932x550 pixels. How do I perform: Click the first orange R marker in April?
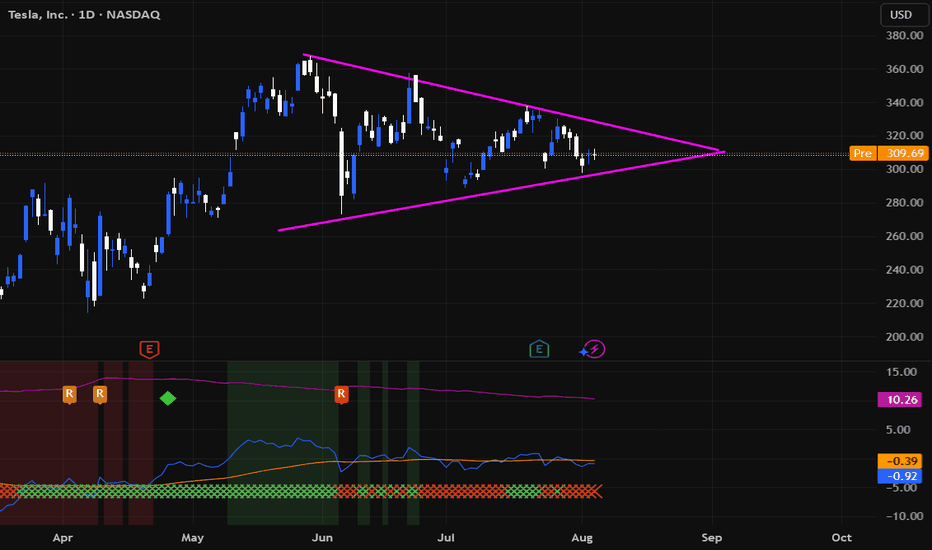tap(70, 394)
